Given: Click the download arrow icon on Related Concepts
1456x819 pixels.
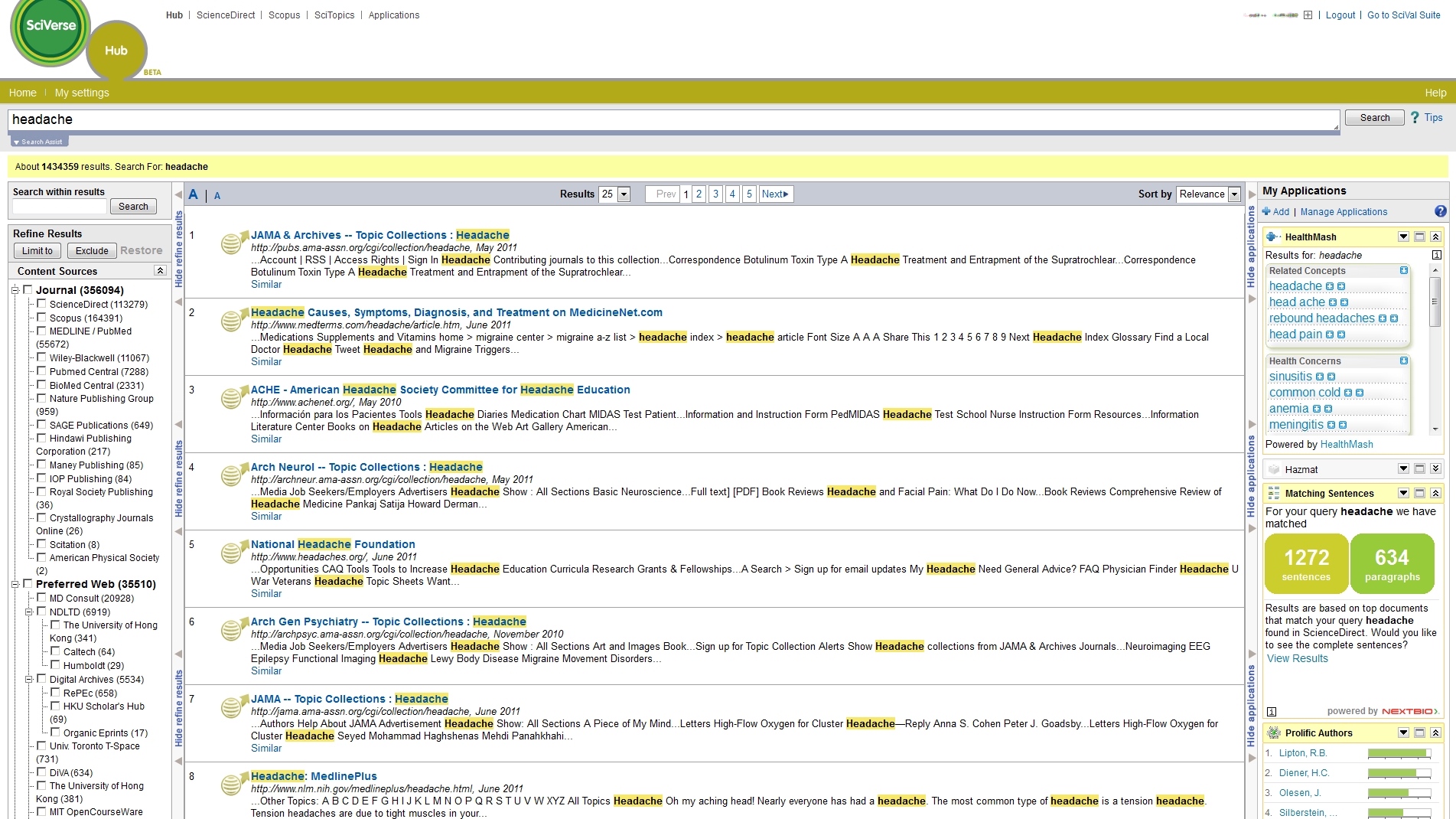Looking at the screenshot, I should point(1403,270).
